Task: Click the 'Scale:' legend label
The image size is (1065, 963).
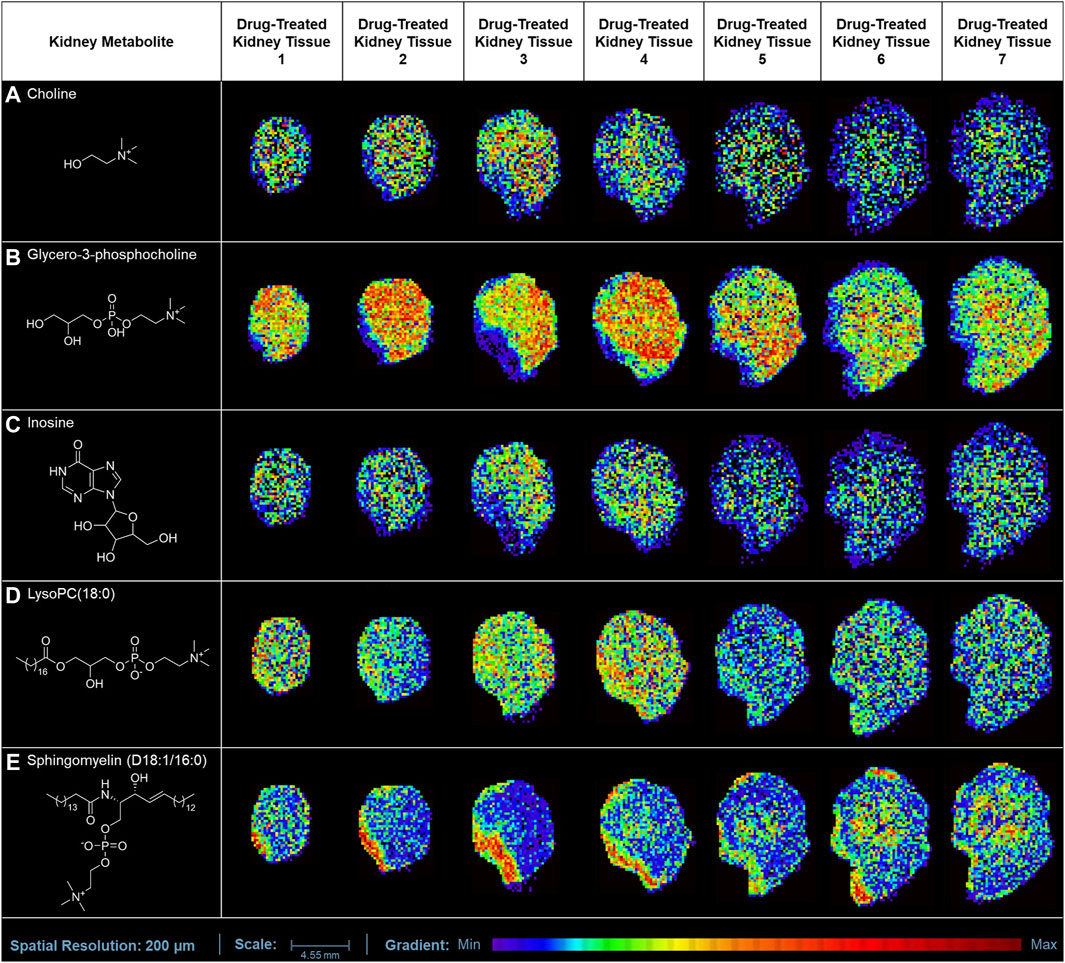Action: [x=255, y=945]
